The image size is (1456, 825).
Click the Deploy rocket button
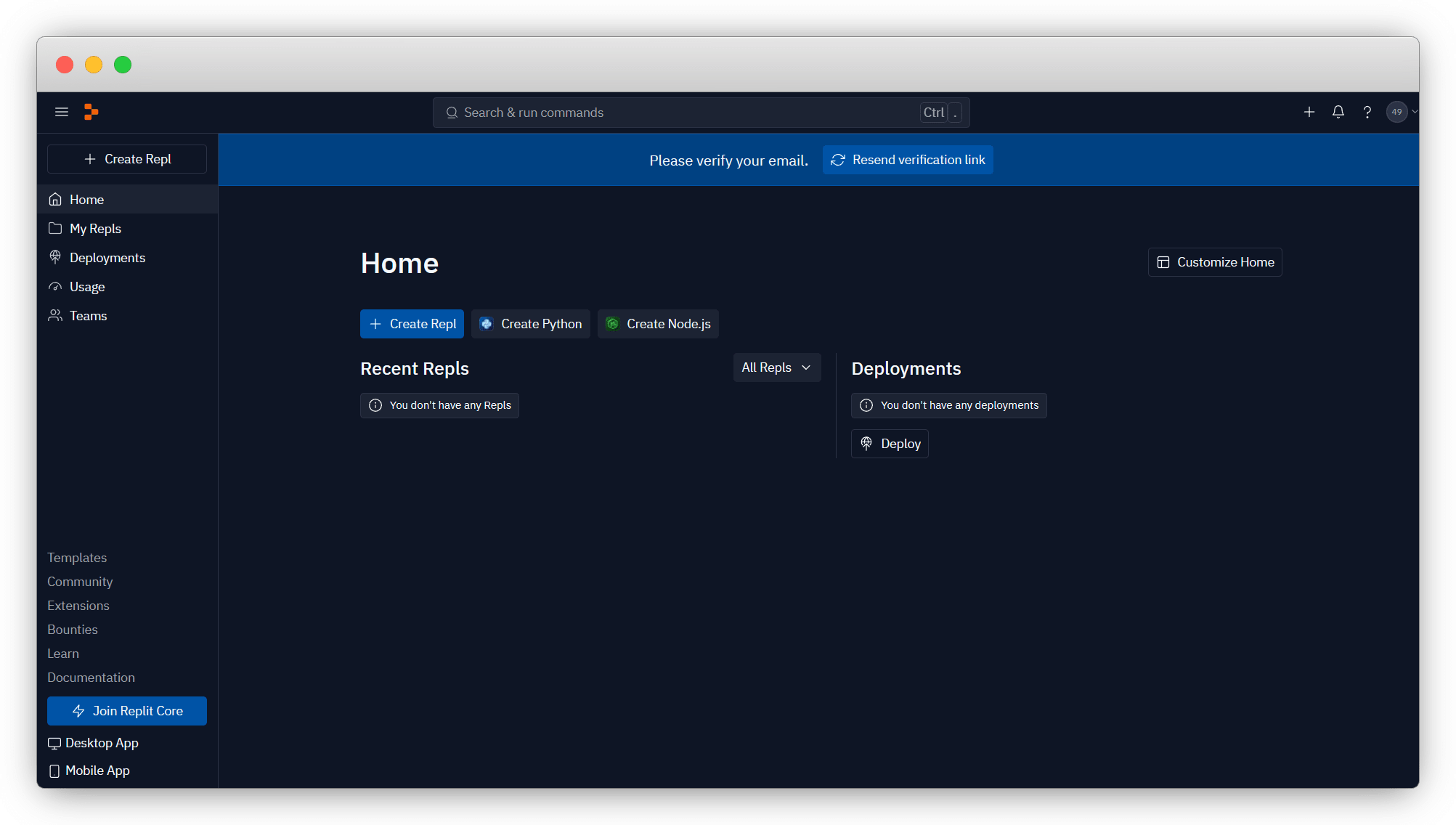click(x=890, y=444)
